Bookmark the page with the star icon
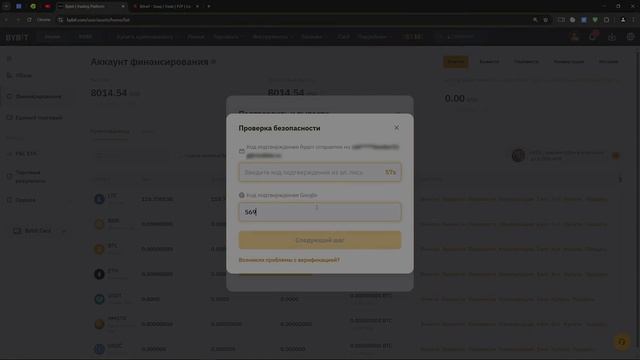640x360 pixels. (x=546, y=20)
